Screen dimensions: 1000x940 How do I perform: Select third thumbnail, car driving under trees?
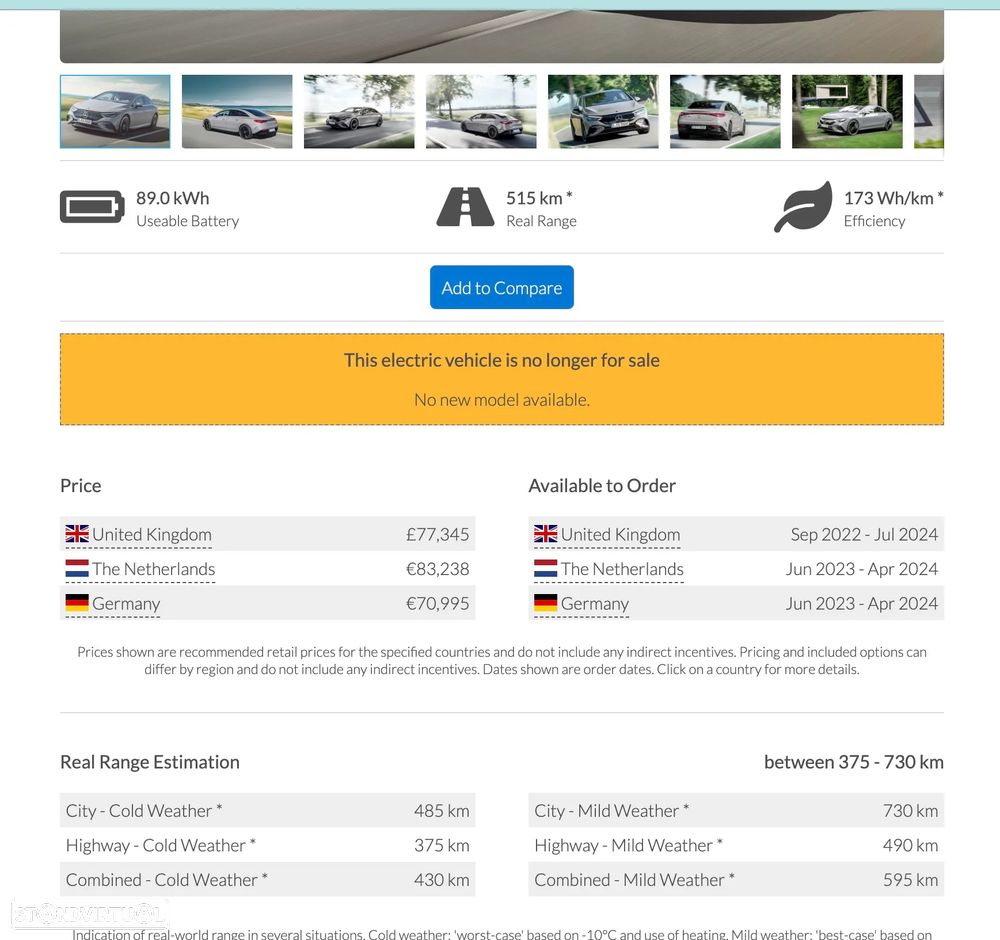(x=359, y=112)
